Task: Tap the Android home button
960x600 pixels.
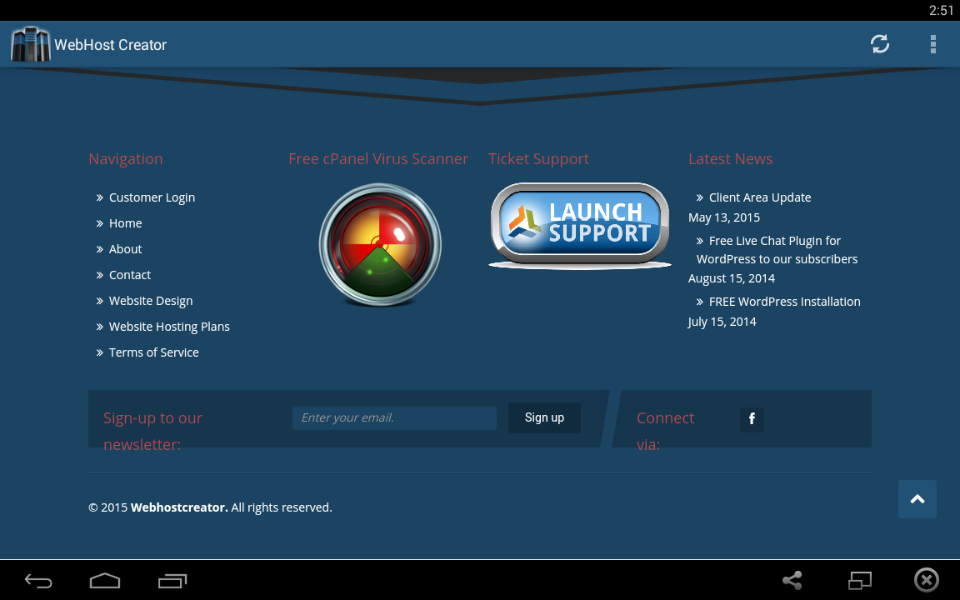Action: (x=105, y=580)
